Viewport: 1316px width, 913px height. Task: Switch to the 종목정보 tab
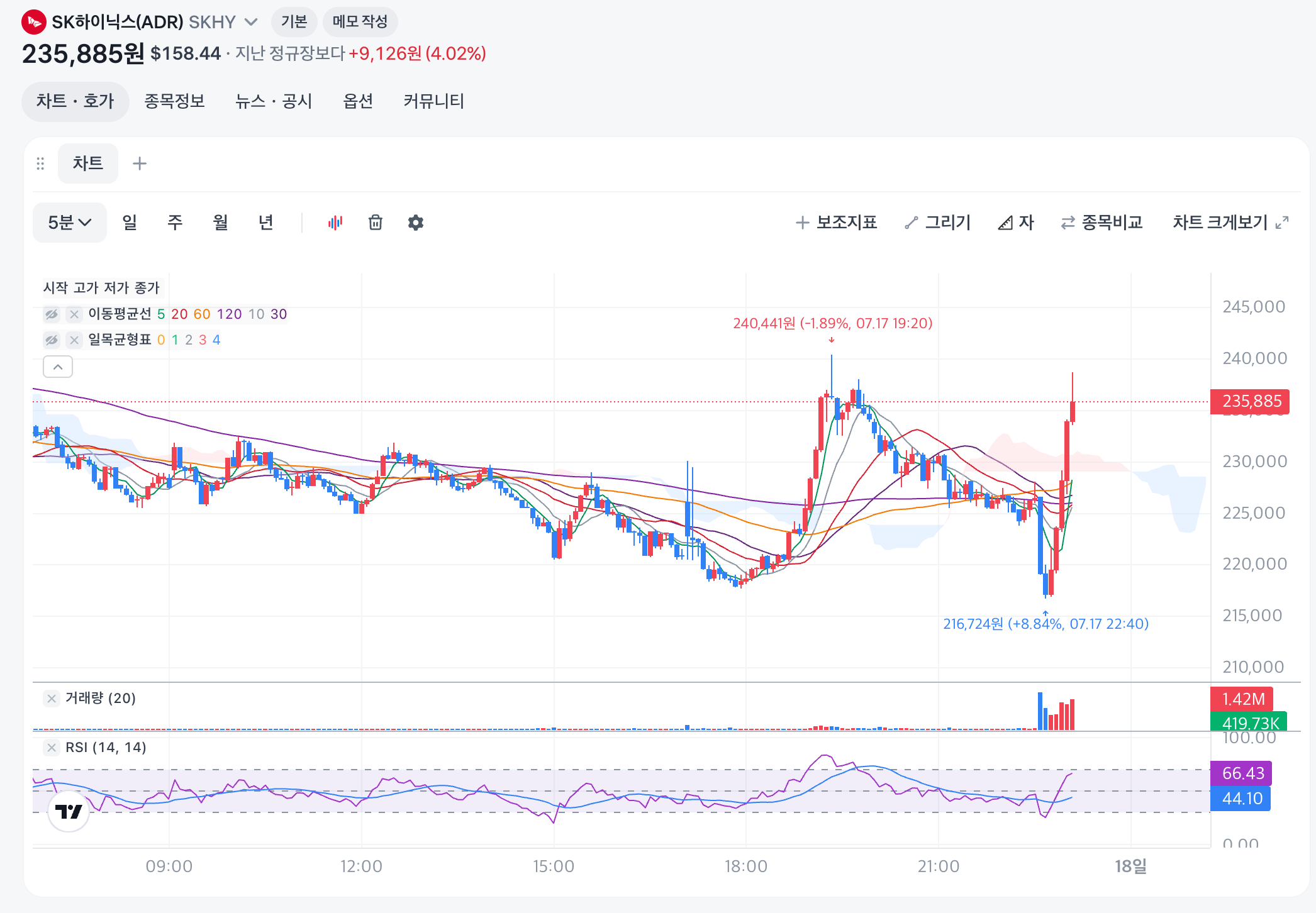tap(175, 101)
